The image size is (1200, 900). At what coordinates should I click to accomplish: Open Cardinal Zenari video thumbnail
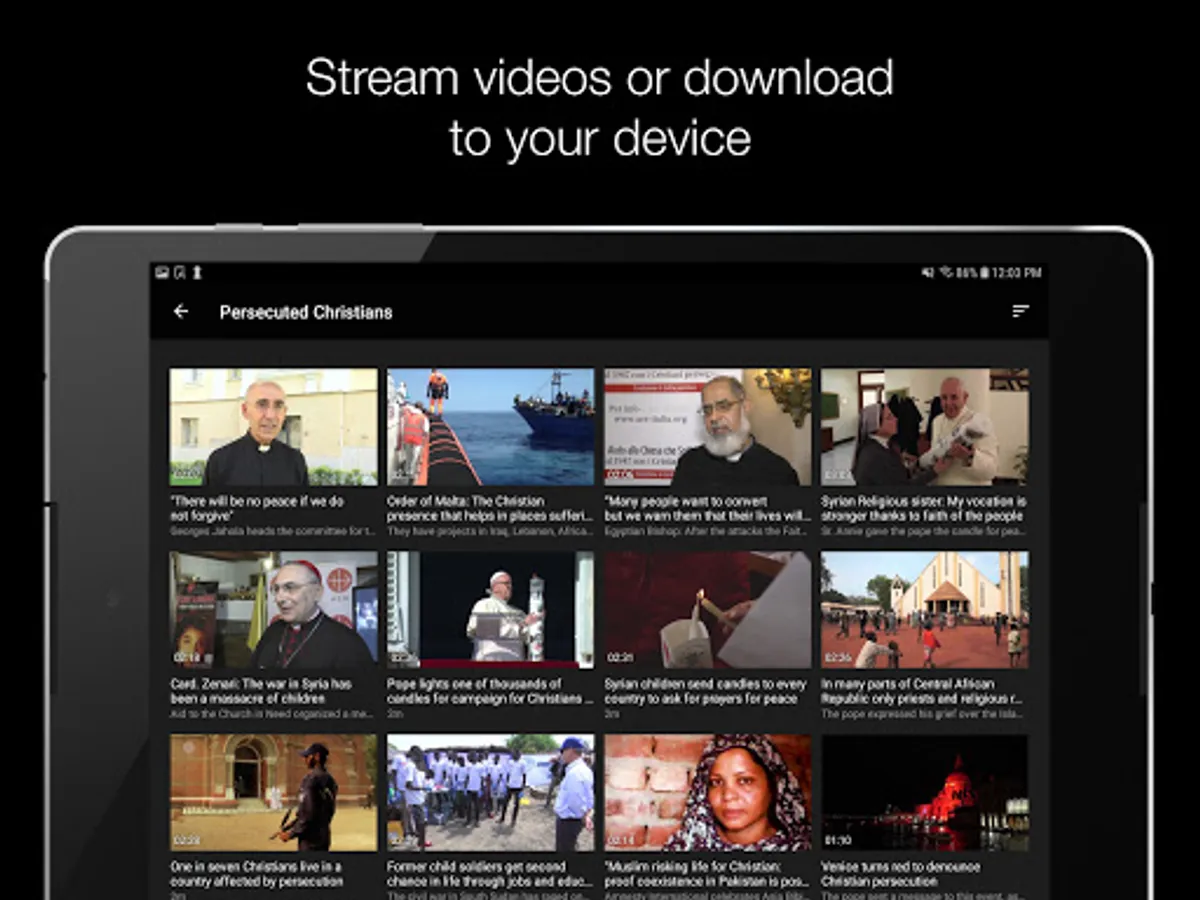coord(273,610)
